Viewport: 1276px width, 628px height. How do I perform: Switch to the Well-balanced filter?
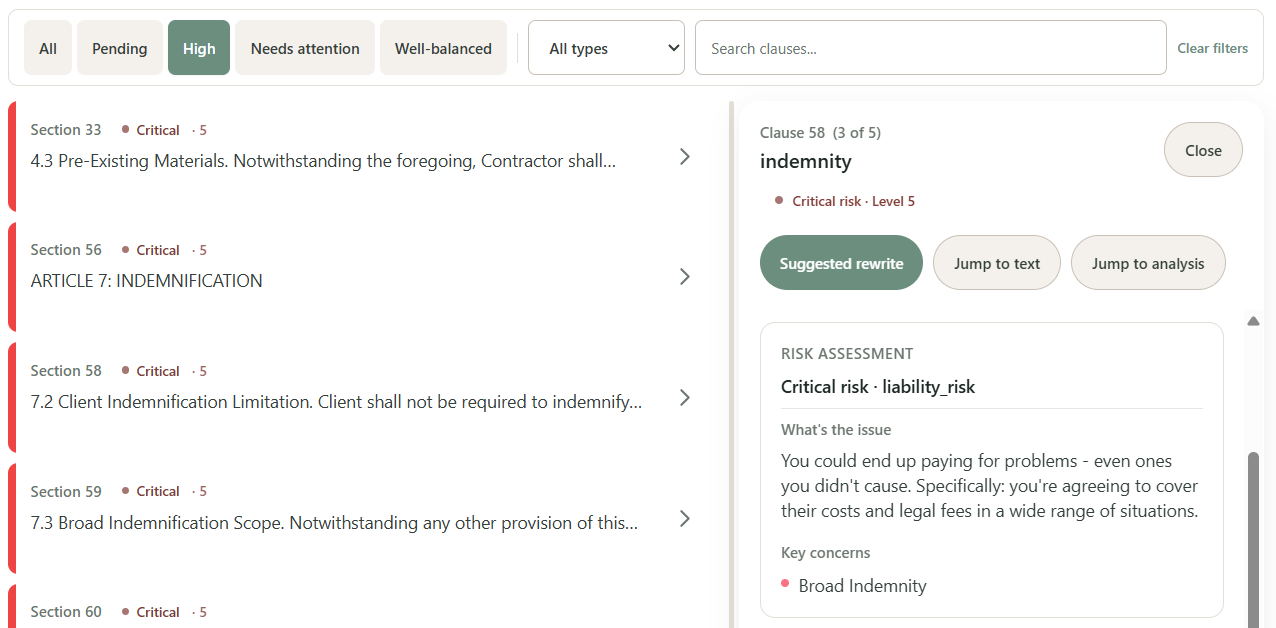(x=443, y=47)
